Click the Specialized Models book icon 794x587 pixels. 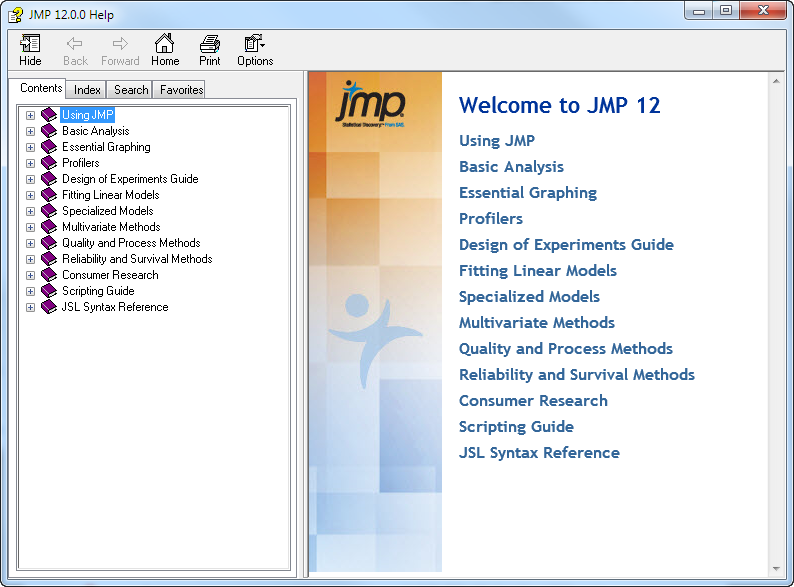coord(49,211)
